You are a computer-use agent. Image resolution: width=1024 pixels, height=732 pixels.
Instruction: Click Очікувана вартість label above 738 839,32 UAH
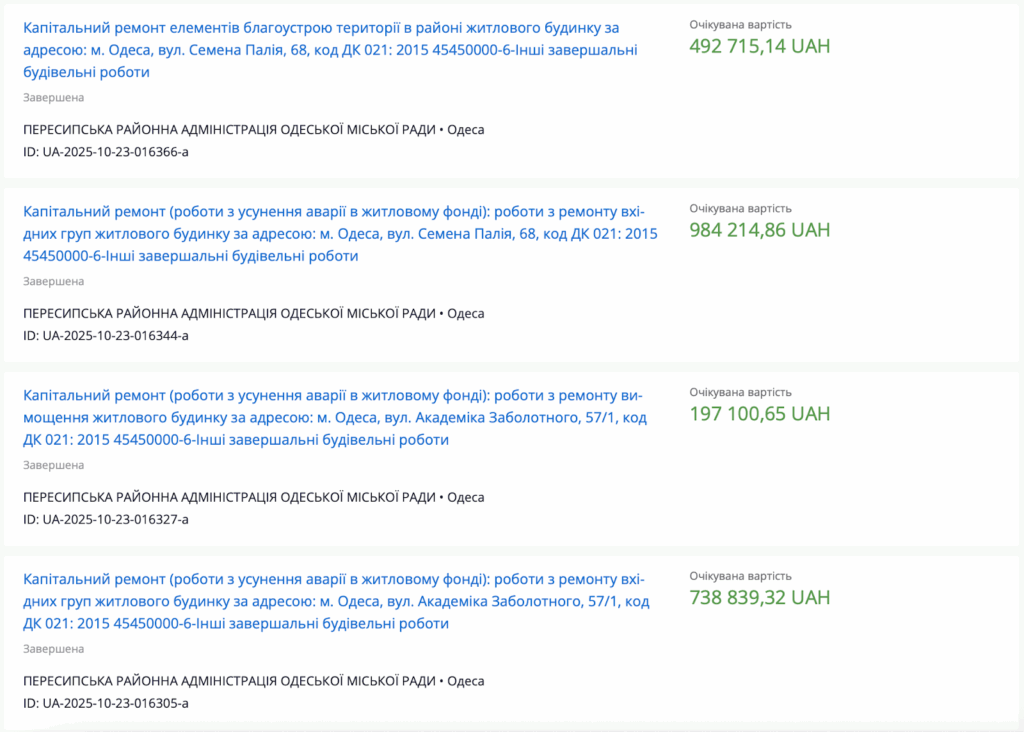pyautogui.click(x=740, y=576)
